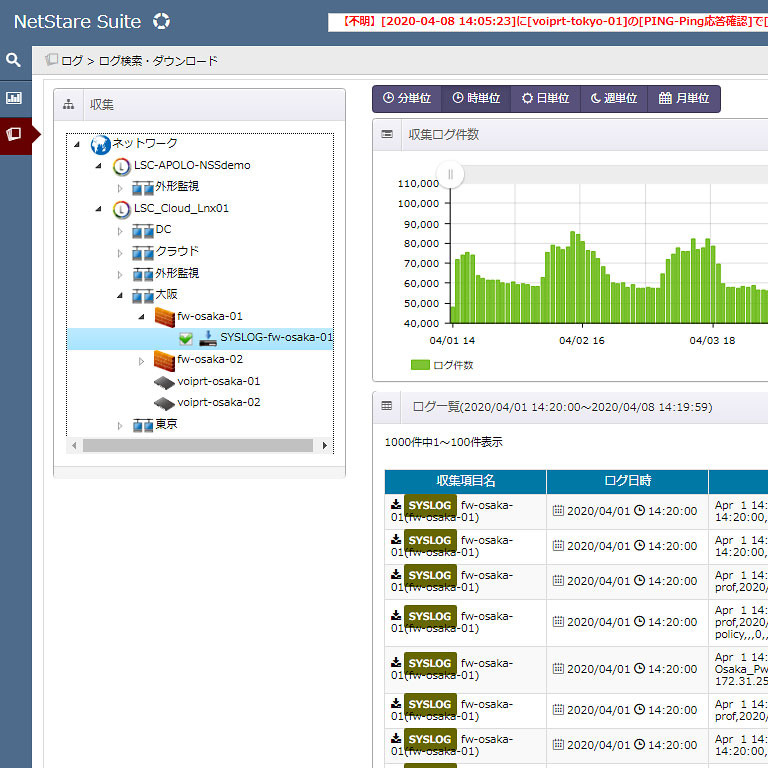Click the SYSLOG-fw-osaka-01 download device icon

coord(208,338)
